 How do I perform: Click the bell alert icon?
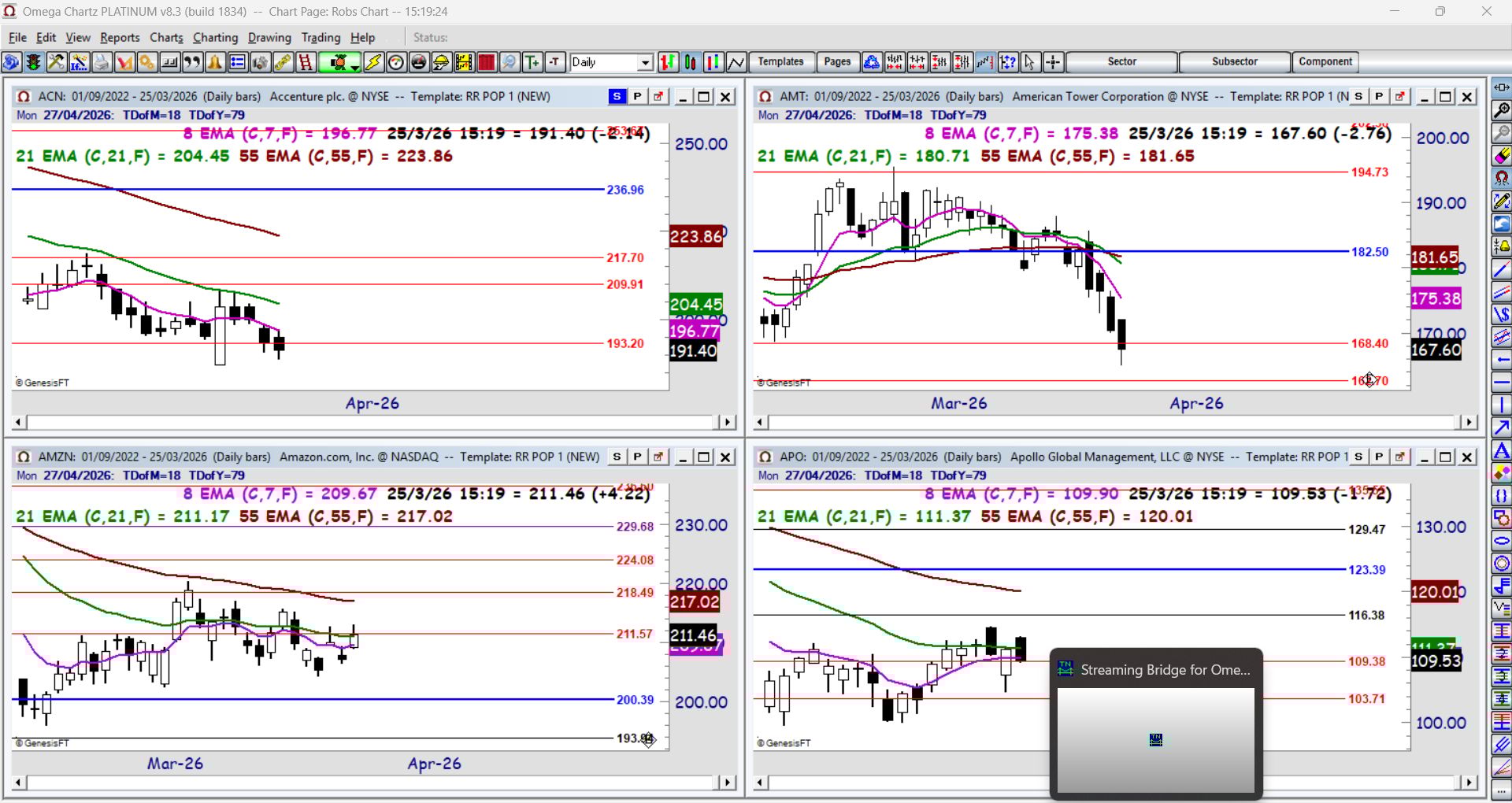(215, 62)
